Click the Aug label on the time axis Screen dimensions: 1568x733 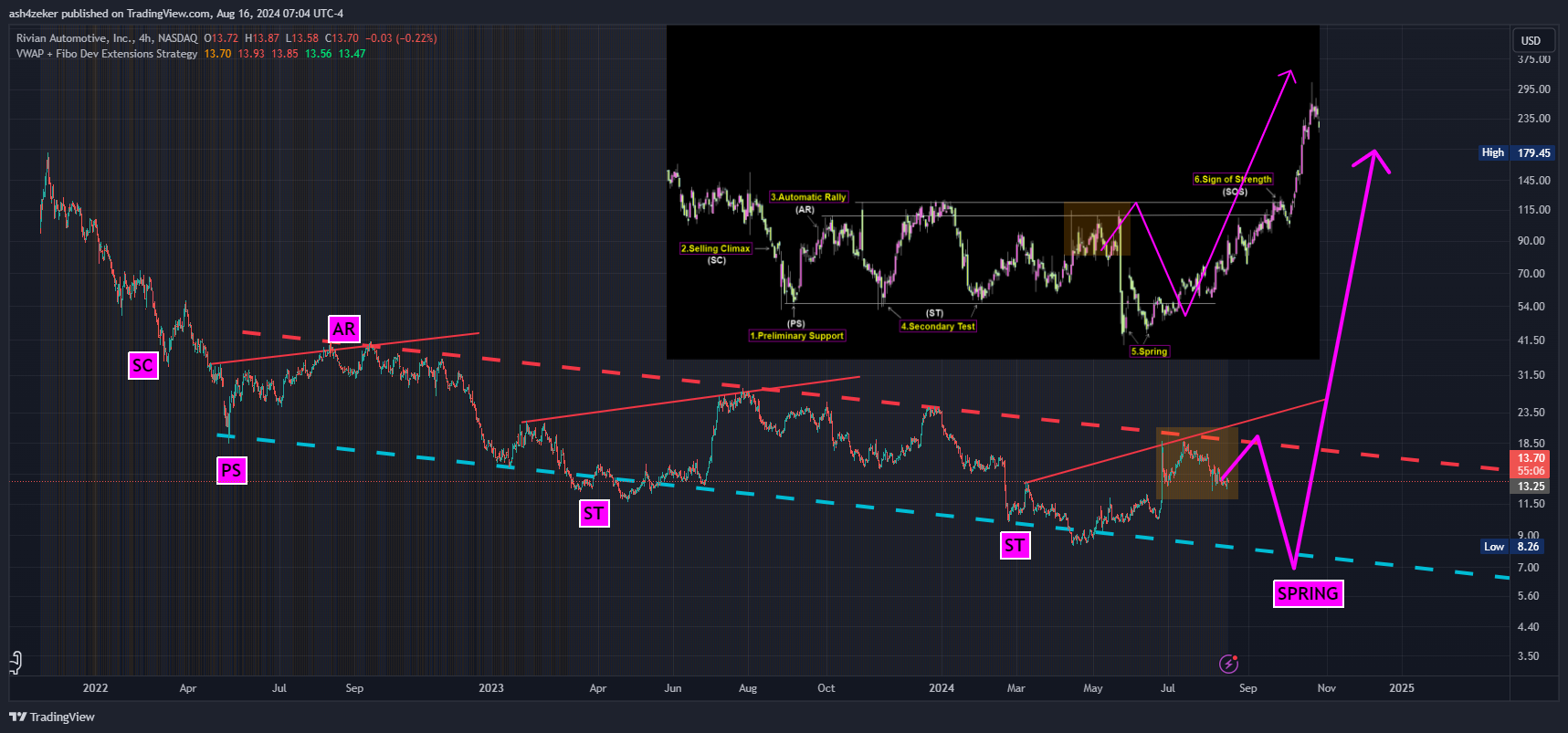point(748,688)
